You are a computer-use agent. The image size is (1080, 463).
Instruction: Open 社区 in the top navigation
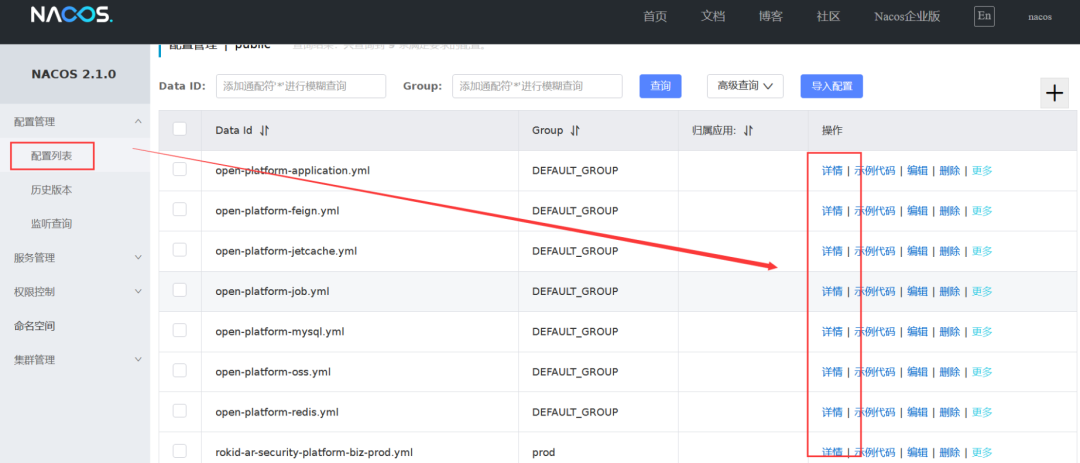tap(829, 17)
